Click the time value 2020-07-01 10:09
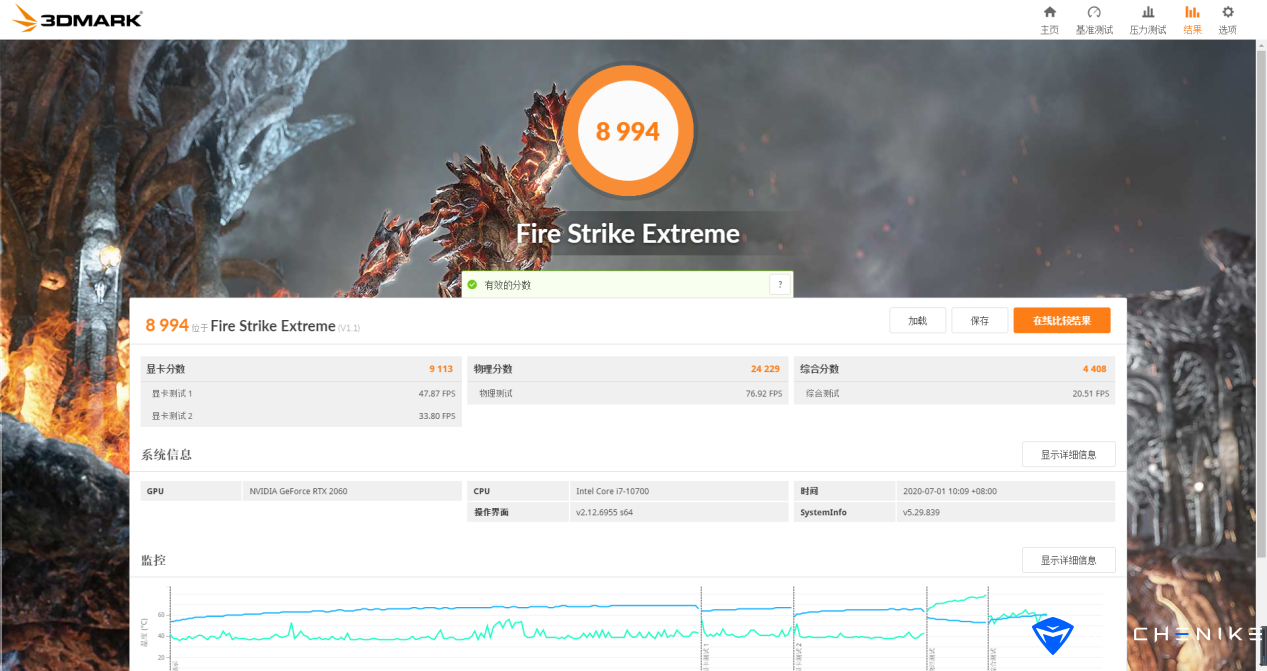 pyautogui.click(x=948, y=491)
